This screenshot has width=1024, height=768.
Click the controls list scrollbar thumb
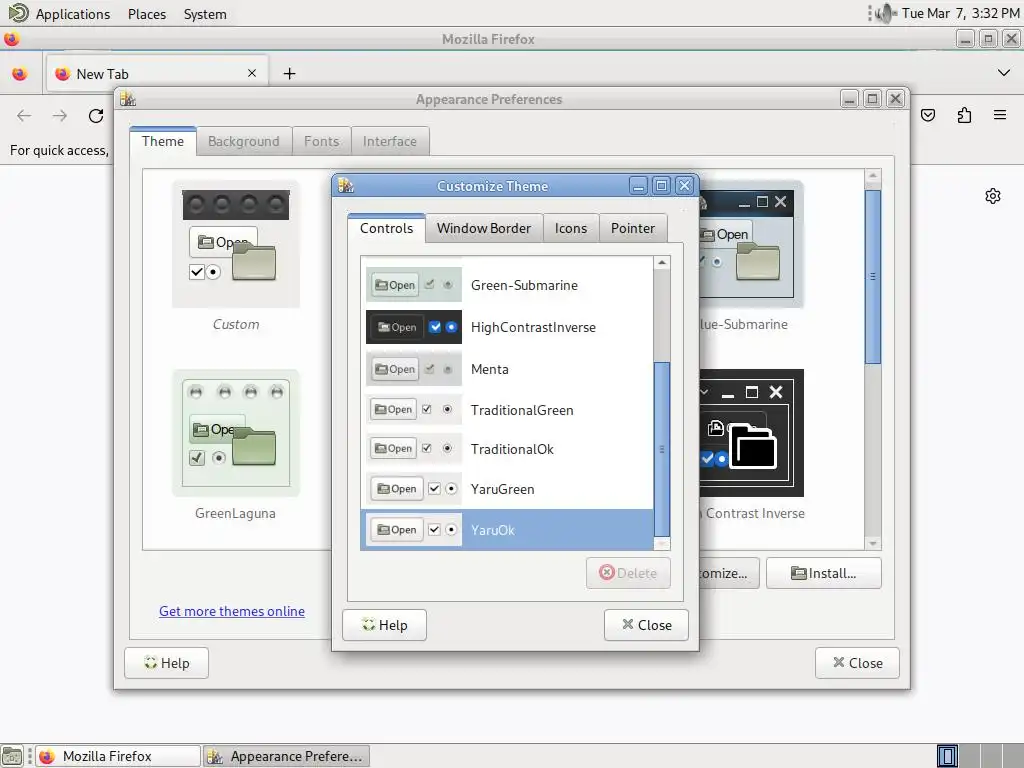click(662, 449)
